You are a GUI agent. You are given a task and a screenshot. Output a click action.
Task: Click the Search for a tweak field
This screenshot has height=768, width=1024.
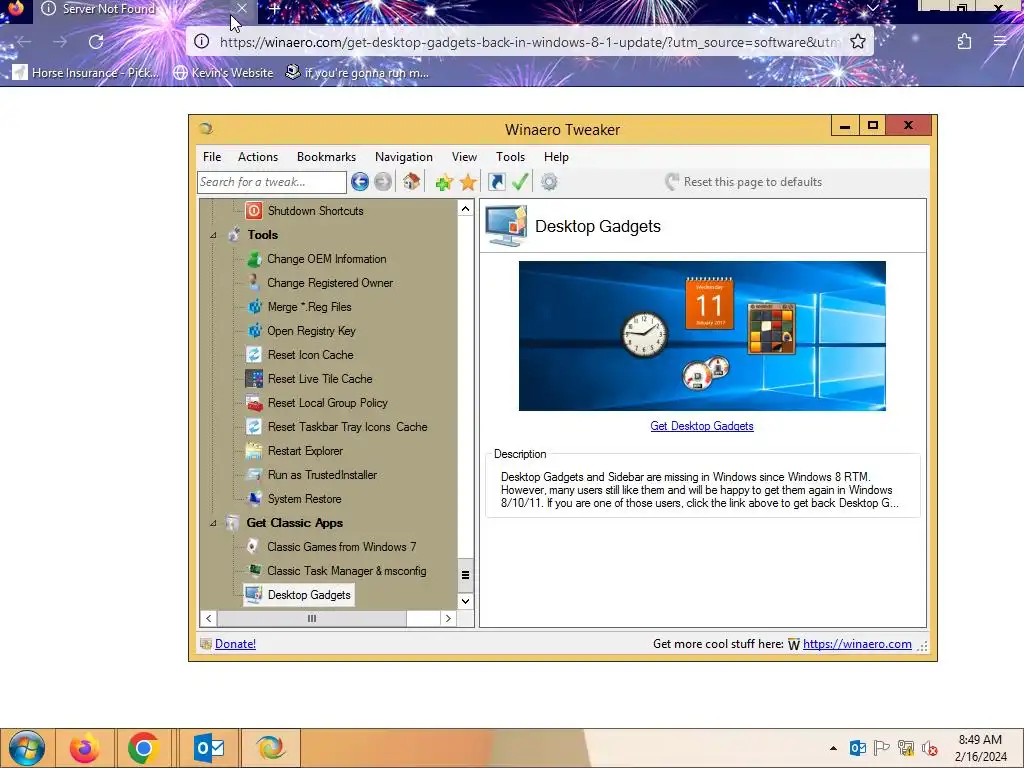(272, 182)
